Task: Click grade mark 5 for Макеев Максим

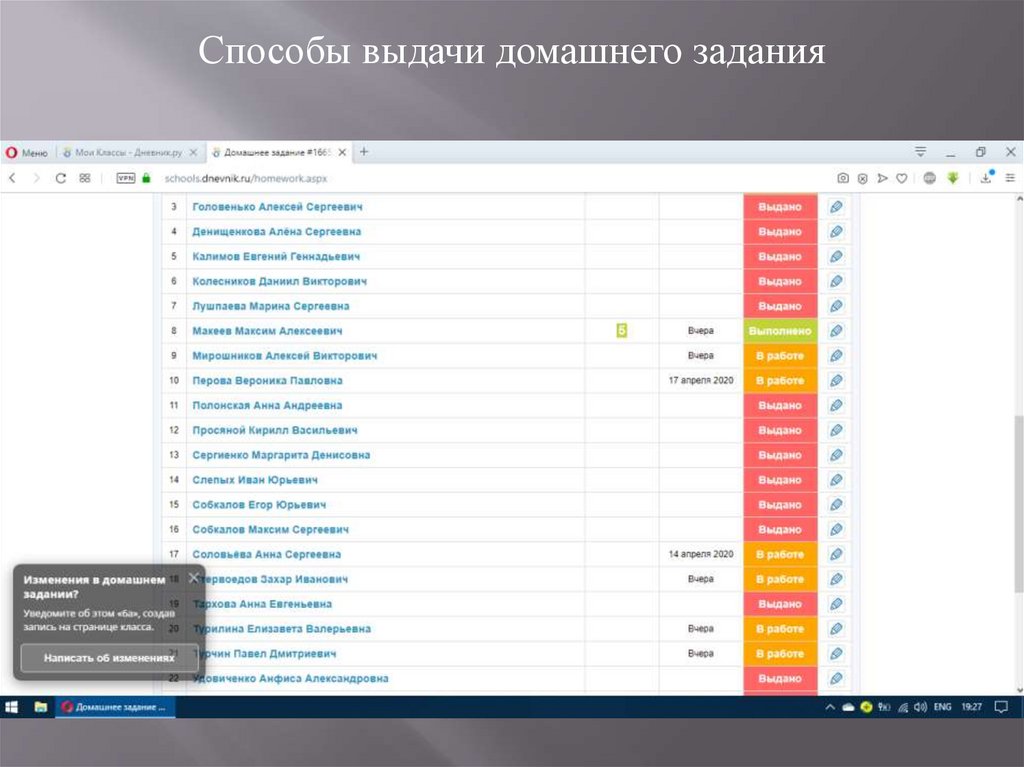Action: click(622, 331)
